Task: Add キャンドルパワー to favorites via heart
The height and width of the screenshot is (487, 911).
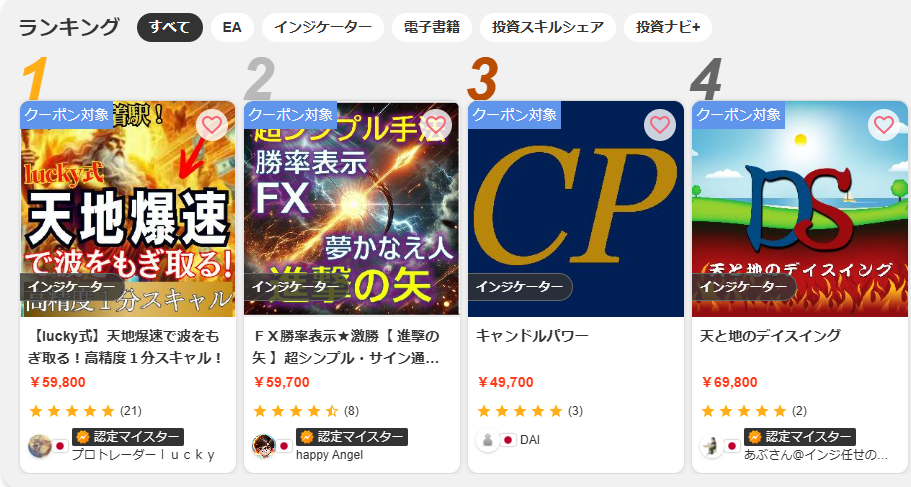Action: (660, 125)
